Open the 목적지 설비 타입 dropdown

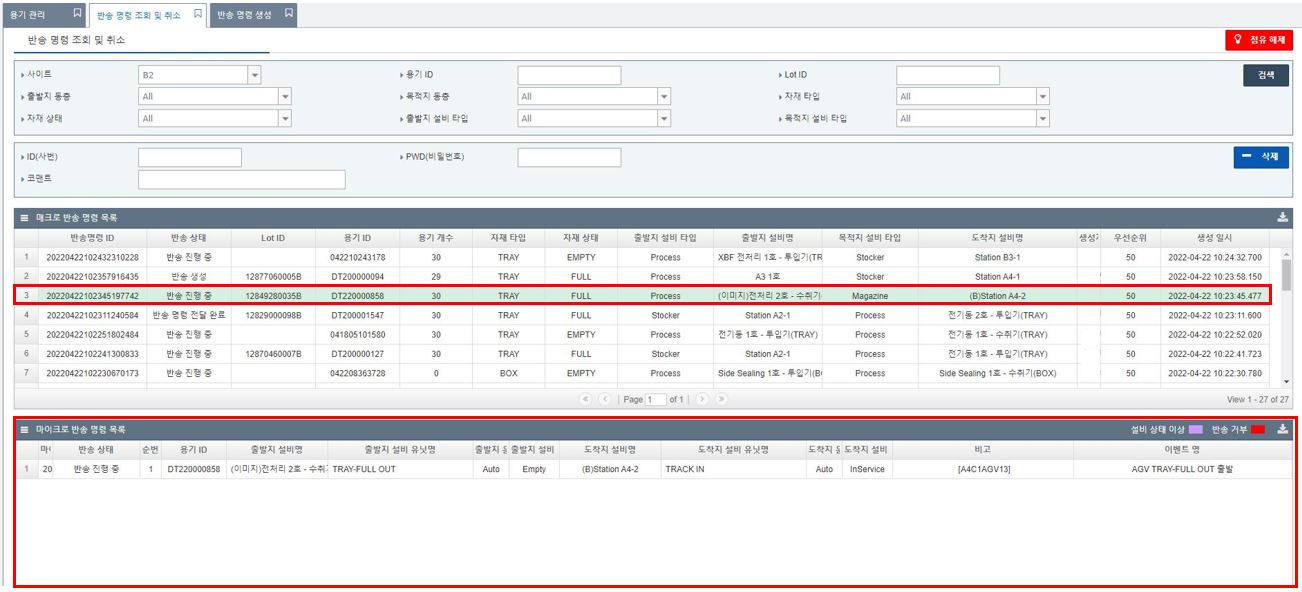click(x=1043, y=119)
